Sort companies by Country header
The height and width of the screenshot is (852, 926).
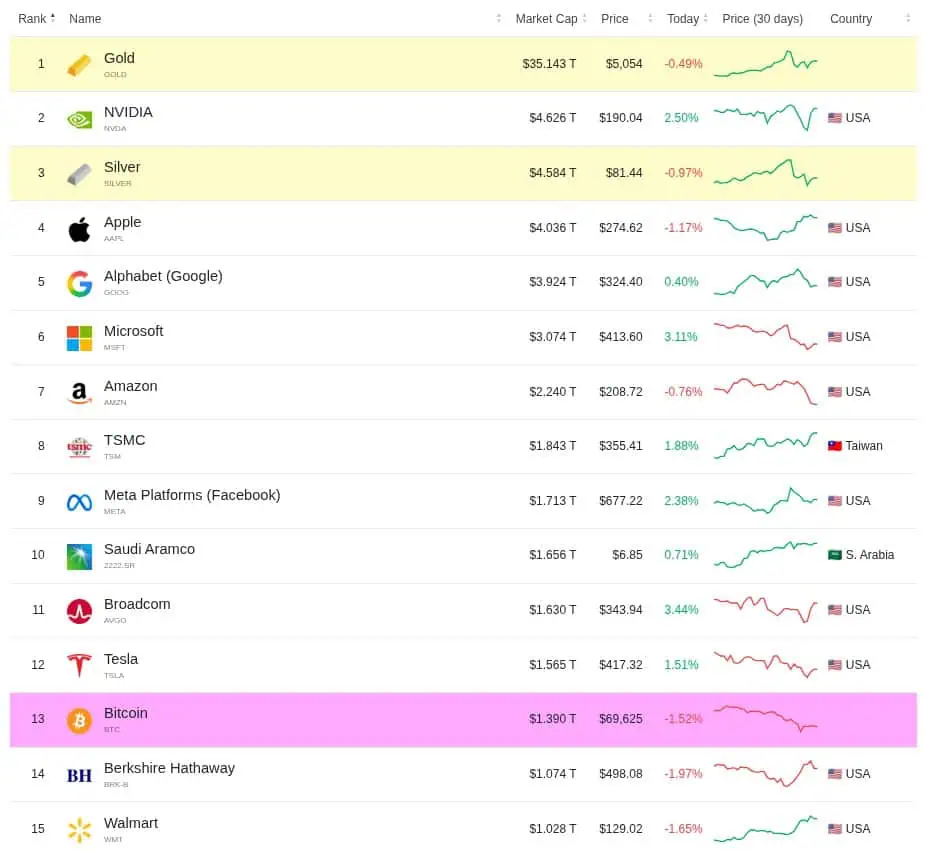[x=851, y=19]
